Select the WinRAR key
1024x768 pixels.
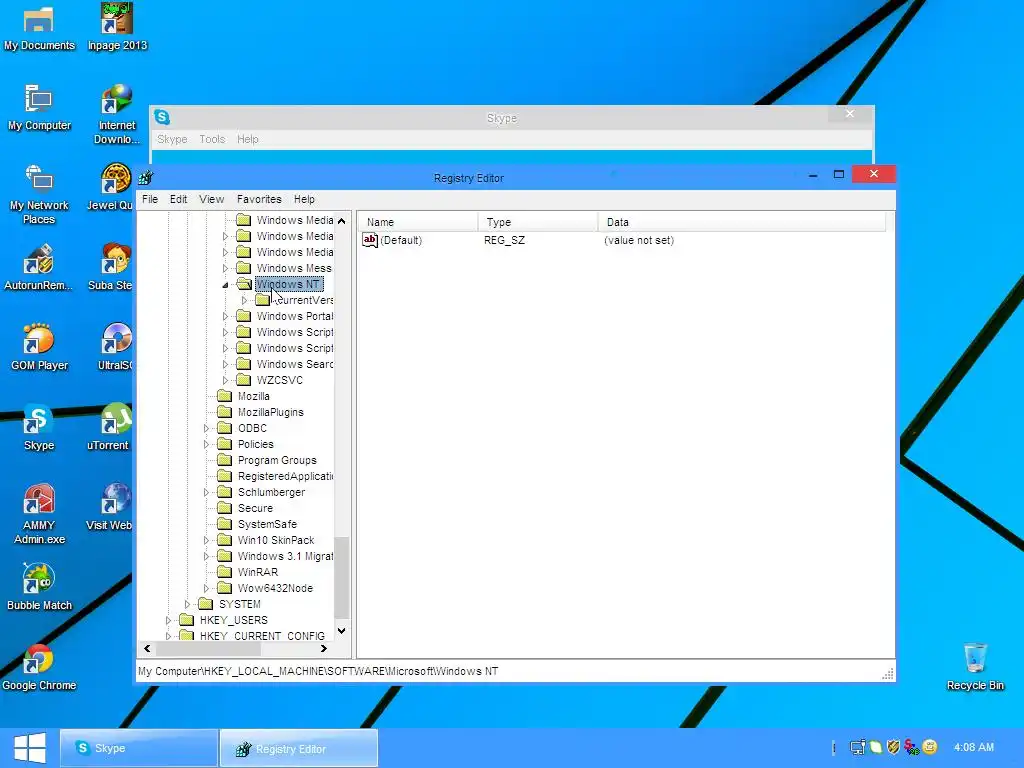(257, 572)
